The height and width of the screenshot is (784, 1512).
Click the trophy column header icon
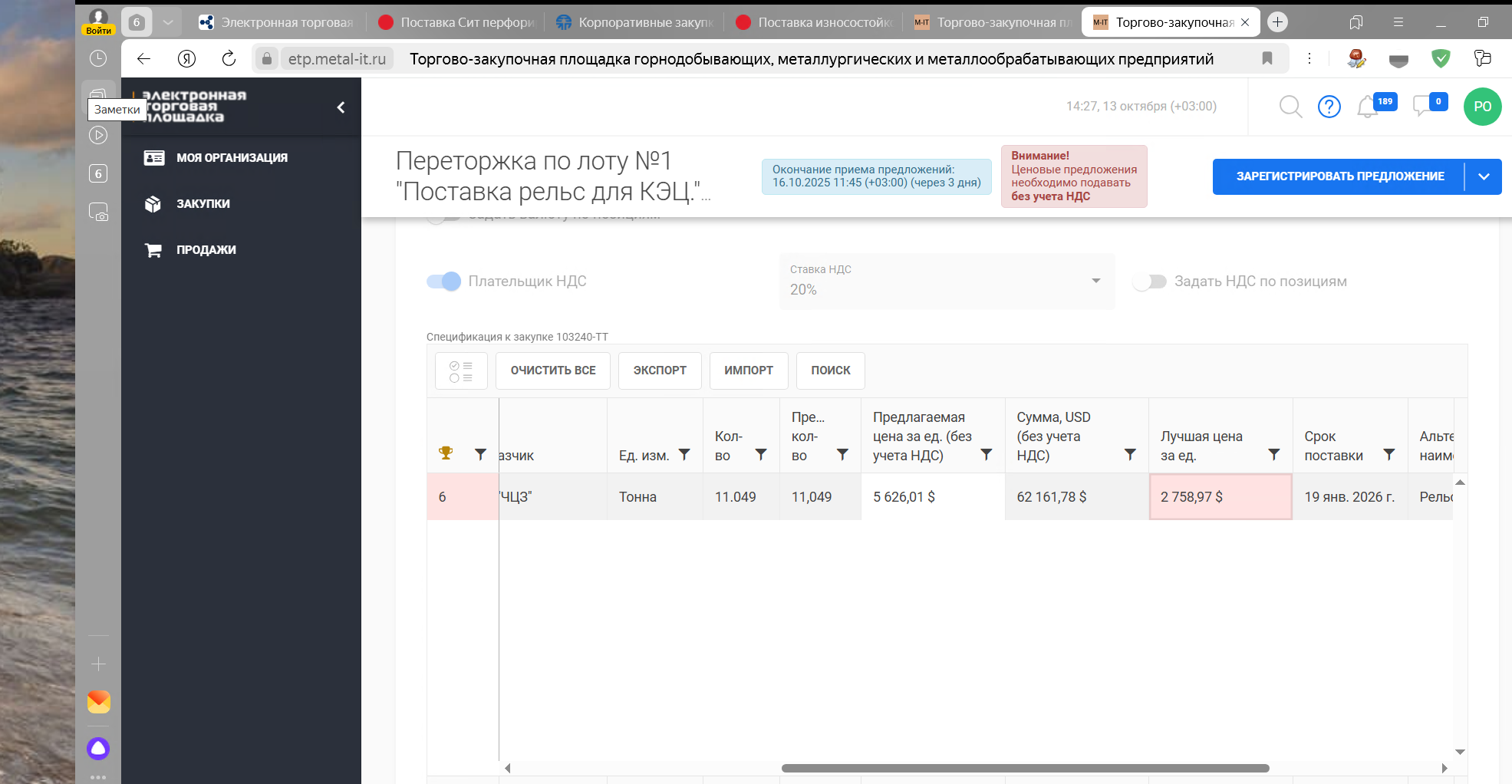(445, 453)
